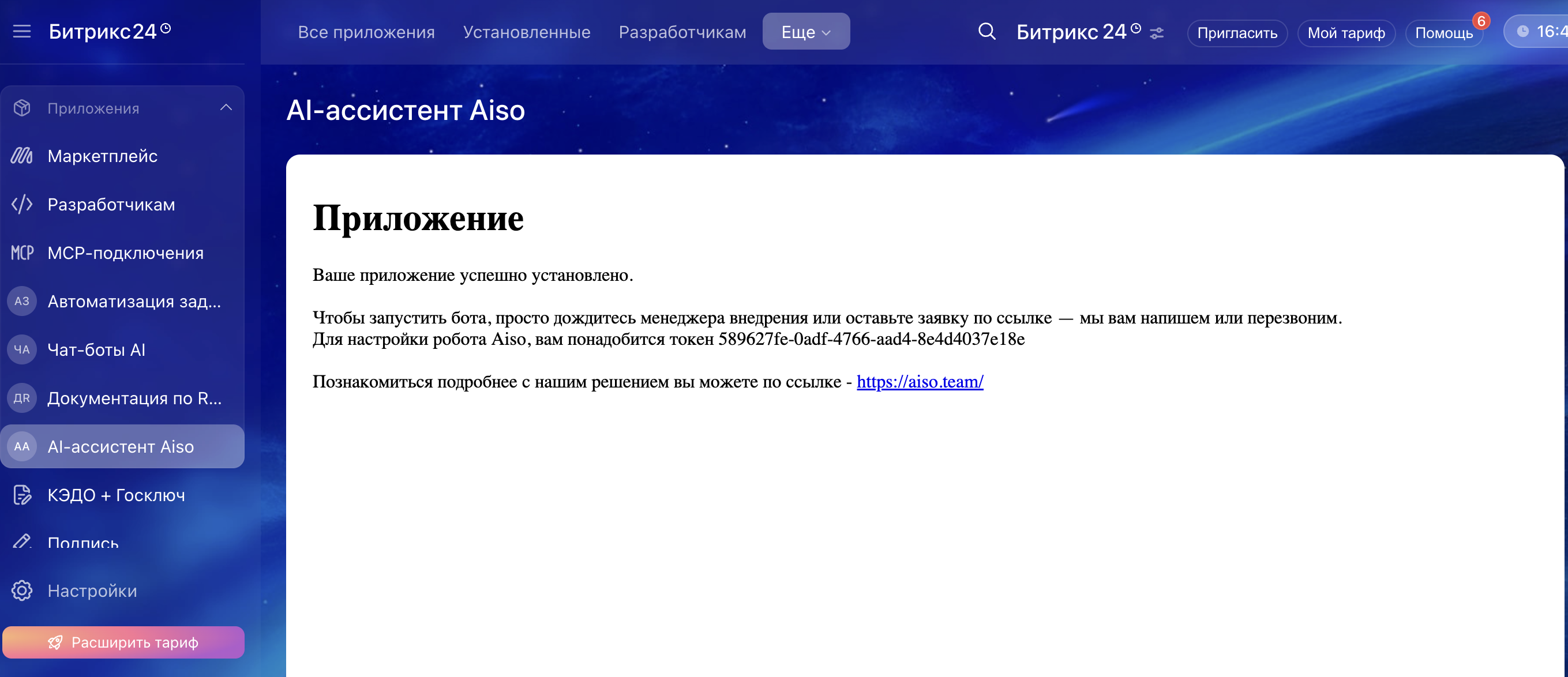Image resolution: width=1568 pixels, height=677 pixels.
Task: Open MCP-подключения sidebar item
Action: pos(125,253)
